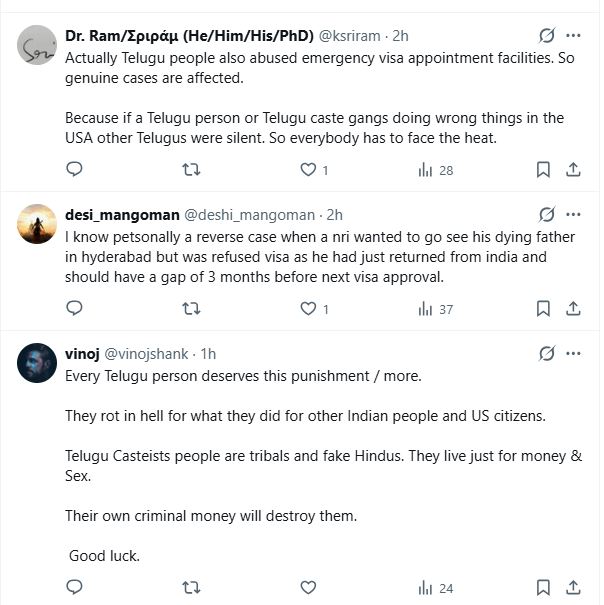The image size is (604, 605).
Task: Open Dr. Ram's profile avatar
Action: point(37,44)
